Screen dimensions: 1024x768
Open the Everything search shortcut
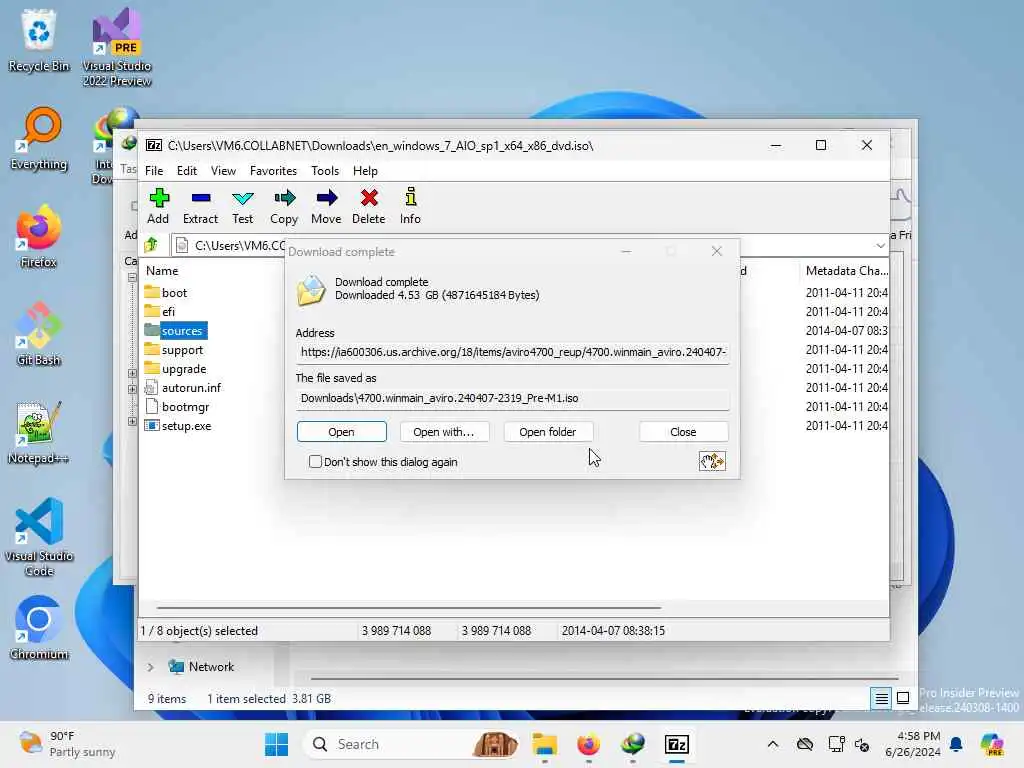[x=39, y=138]
